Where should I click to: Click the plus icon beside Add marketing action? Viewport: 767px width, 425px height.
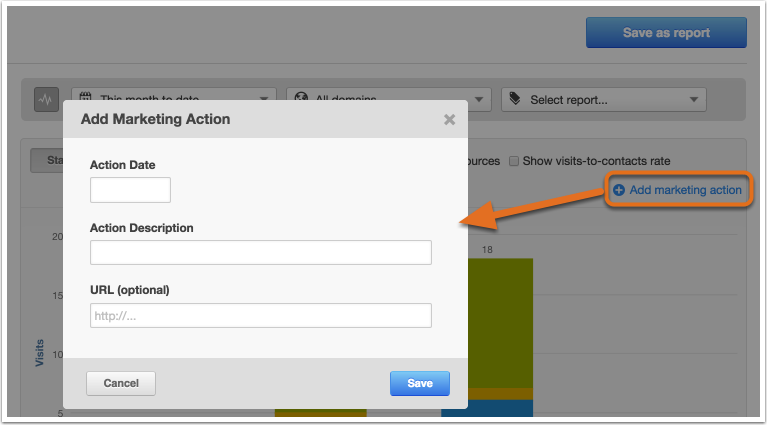tap(619, 190)
